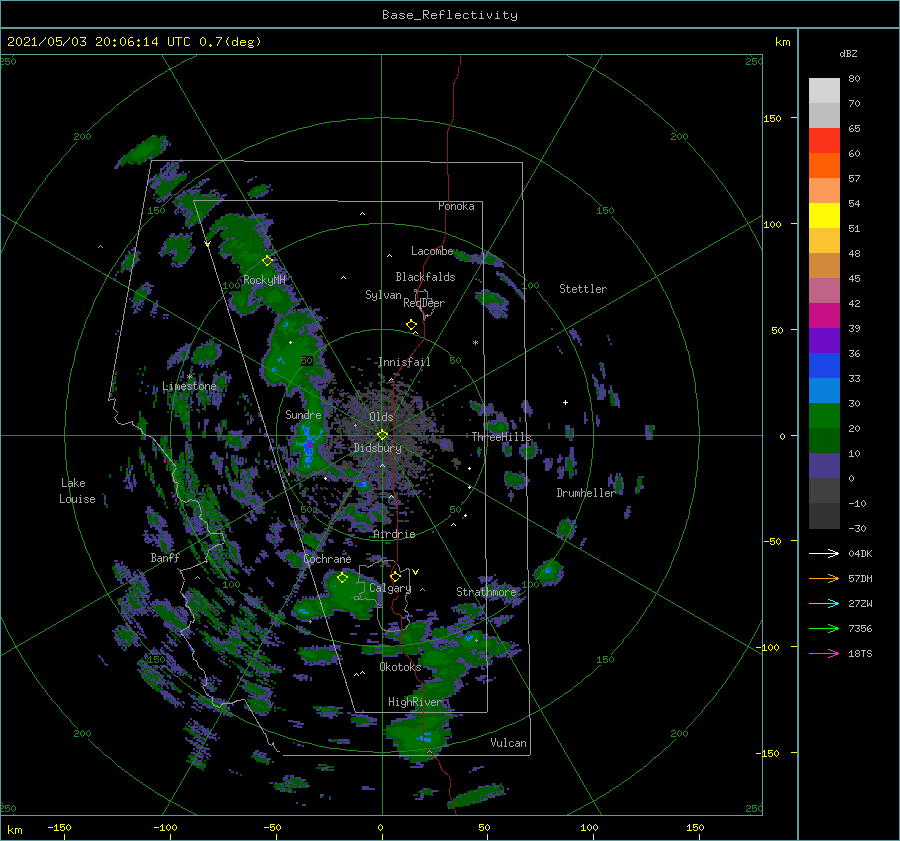
Task: Click the 18TS legend text
Action: click(860, 653)
